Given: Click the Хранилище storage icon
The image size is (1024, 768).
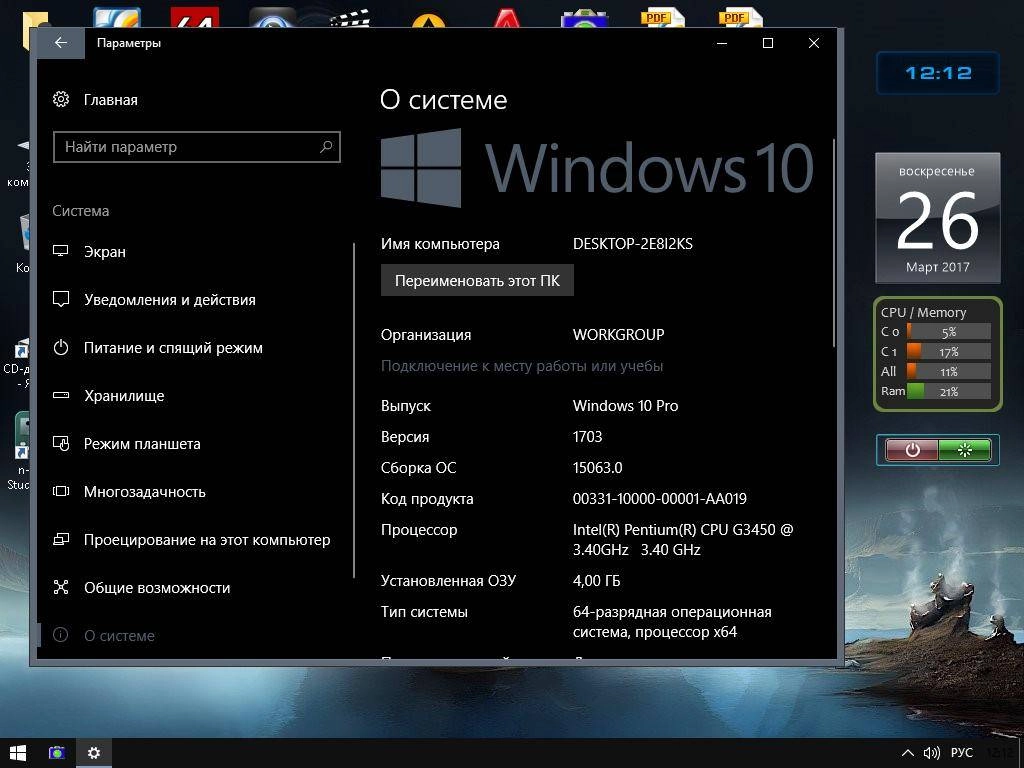Looking at the screenshot, I should tap(61, 395).
